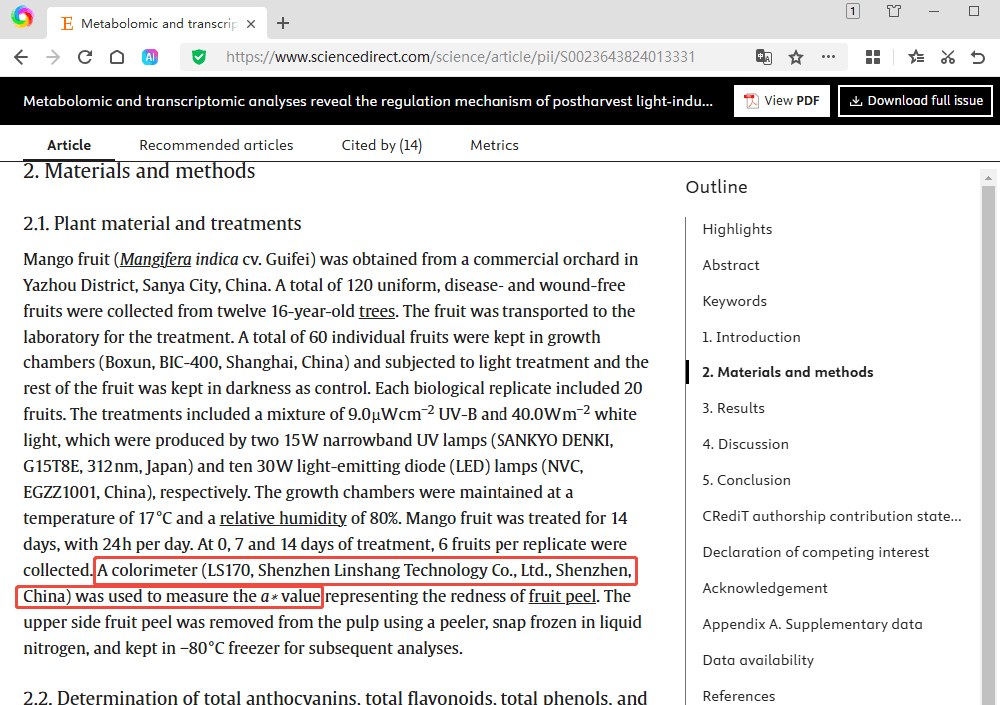Jump to Acknowledgement in outline
This screenshot has width=1000, height=705.
pyautogui.click(x=765, y=588)
